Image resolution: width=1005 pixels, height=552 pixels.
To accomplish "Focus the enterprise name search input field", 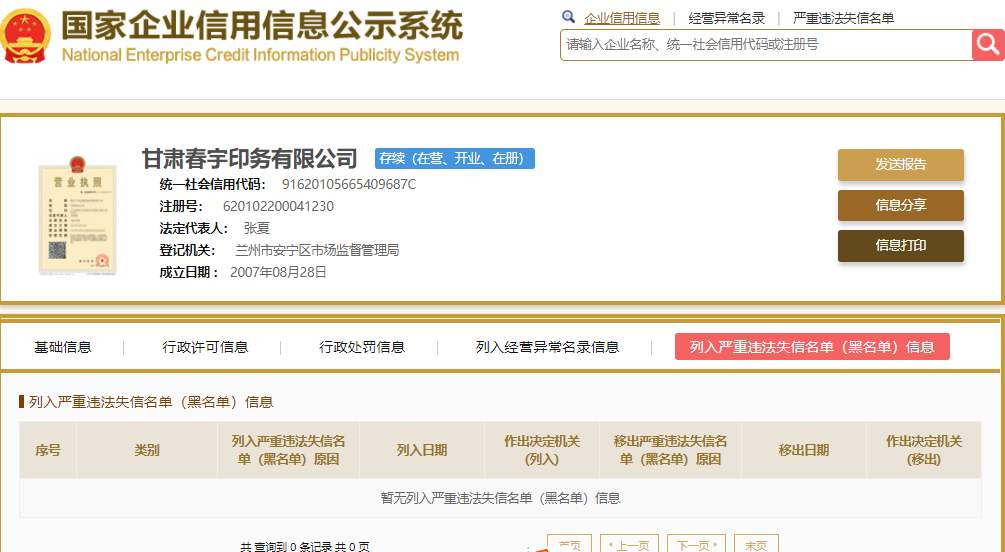I will click(767, 45).
